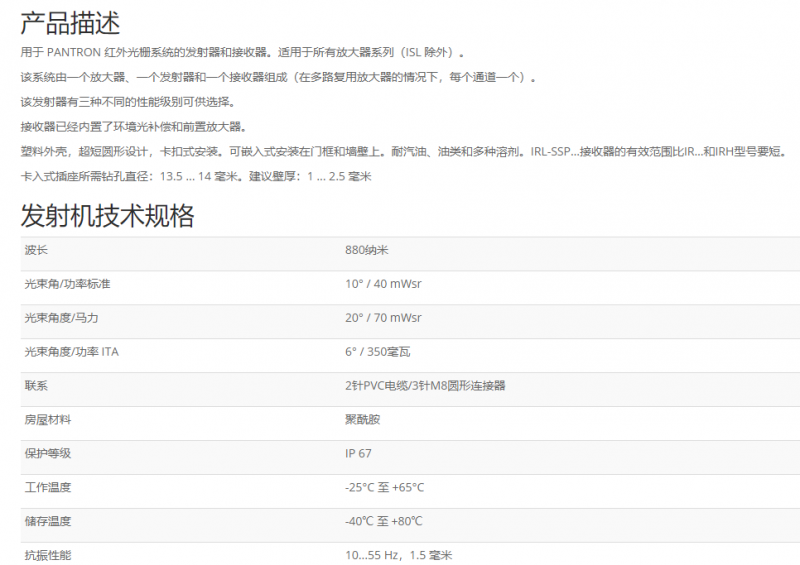Select the 联系 row label
Screen dimensions: 800x565
coord(36,386)
